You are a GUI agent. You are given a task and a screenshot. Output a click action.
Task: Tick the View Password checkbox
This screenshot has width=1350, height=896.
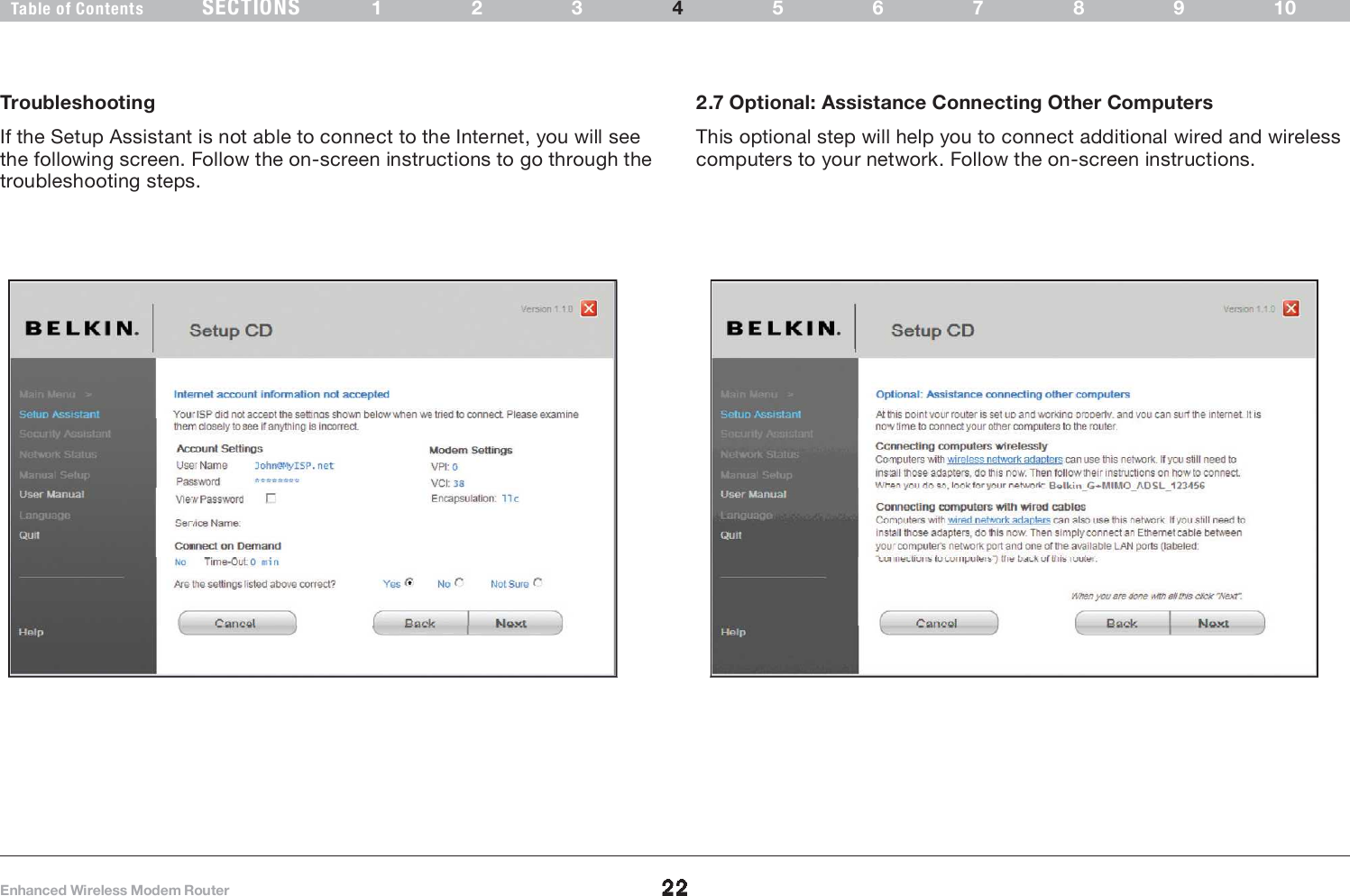[271, 498]
